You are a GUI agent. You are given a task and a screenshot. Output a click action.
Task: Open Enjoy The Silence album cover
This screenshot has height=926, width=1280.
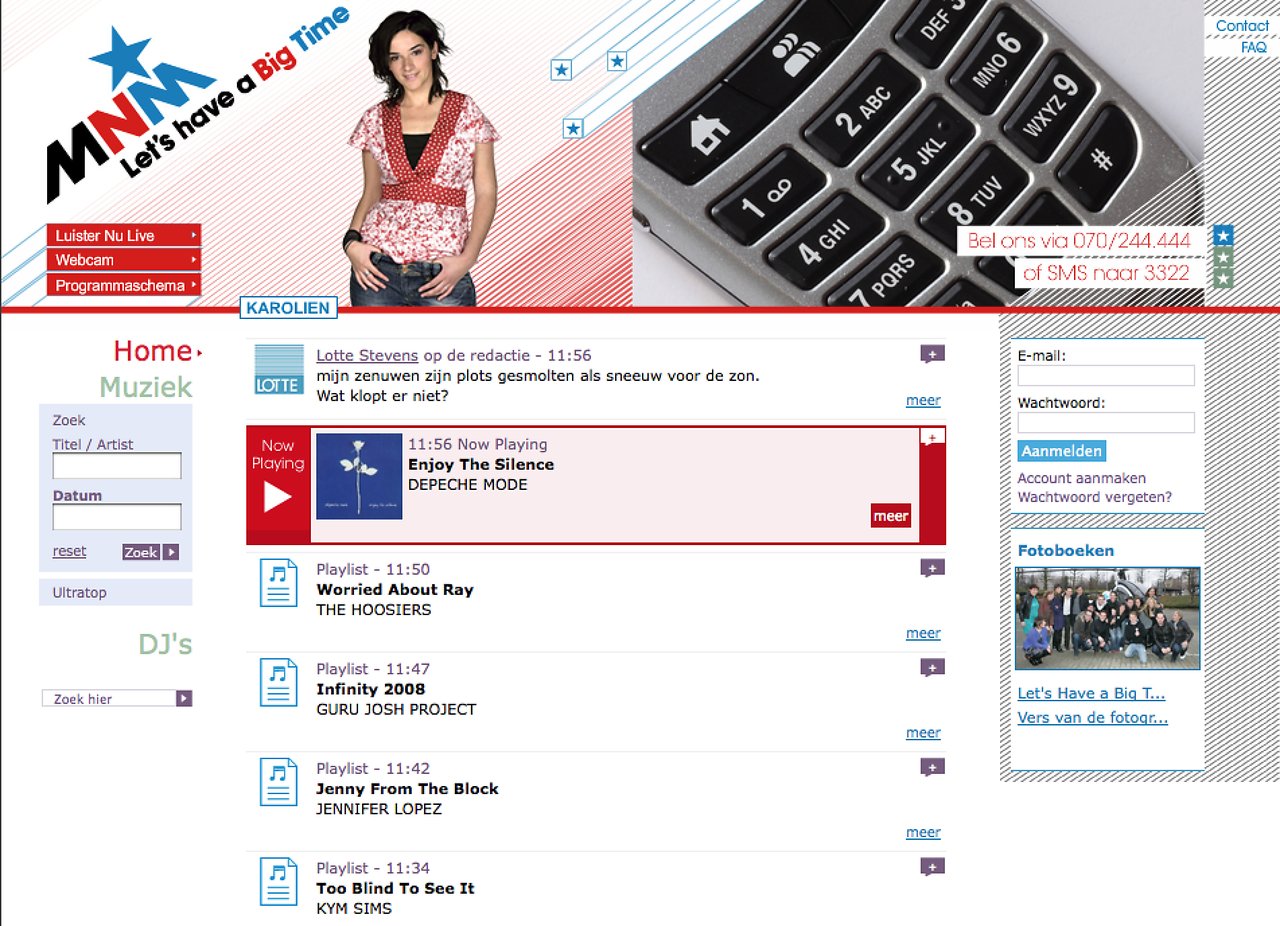coord(359,476)
